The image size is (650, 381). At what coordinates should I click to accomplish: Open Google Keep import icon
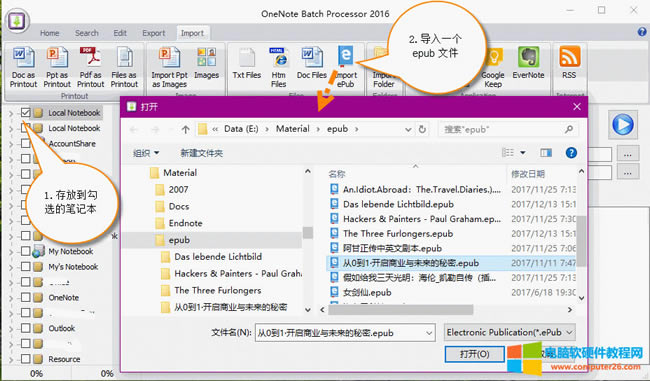coord(493,58)
